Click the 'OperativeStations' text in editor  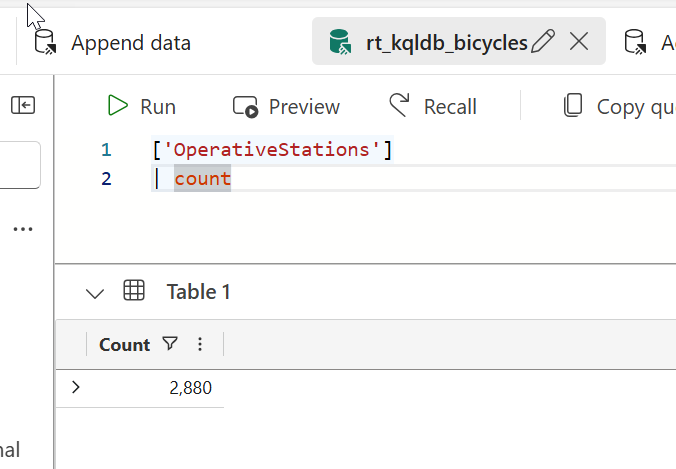point(272,150)
